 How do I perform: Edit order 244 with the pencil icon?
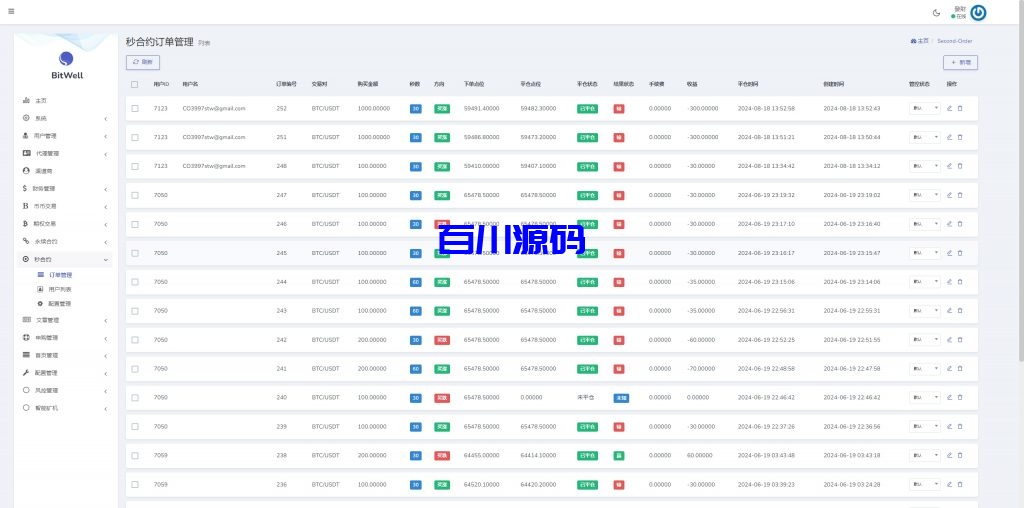(950, 281)
